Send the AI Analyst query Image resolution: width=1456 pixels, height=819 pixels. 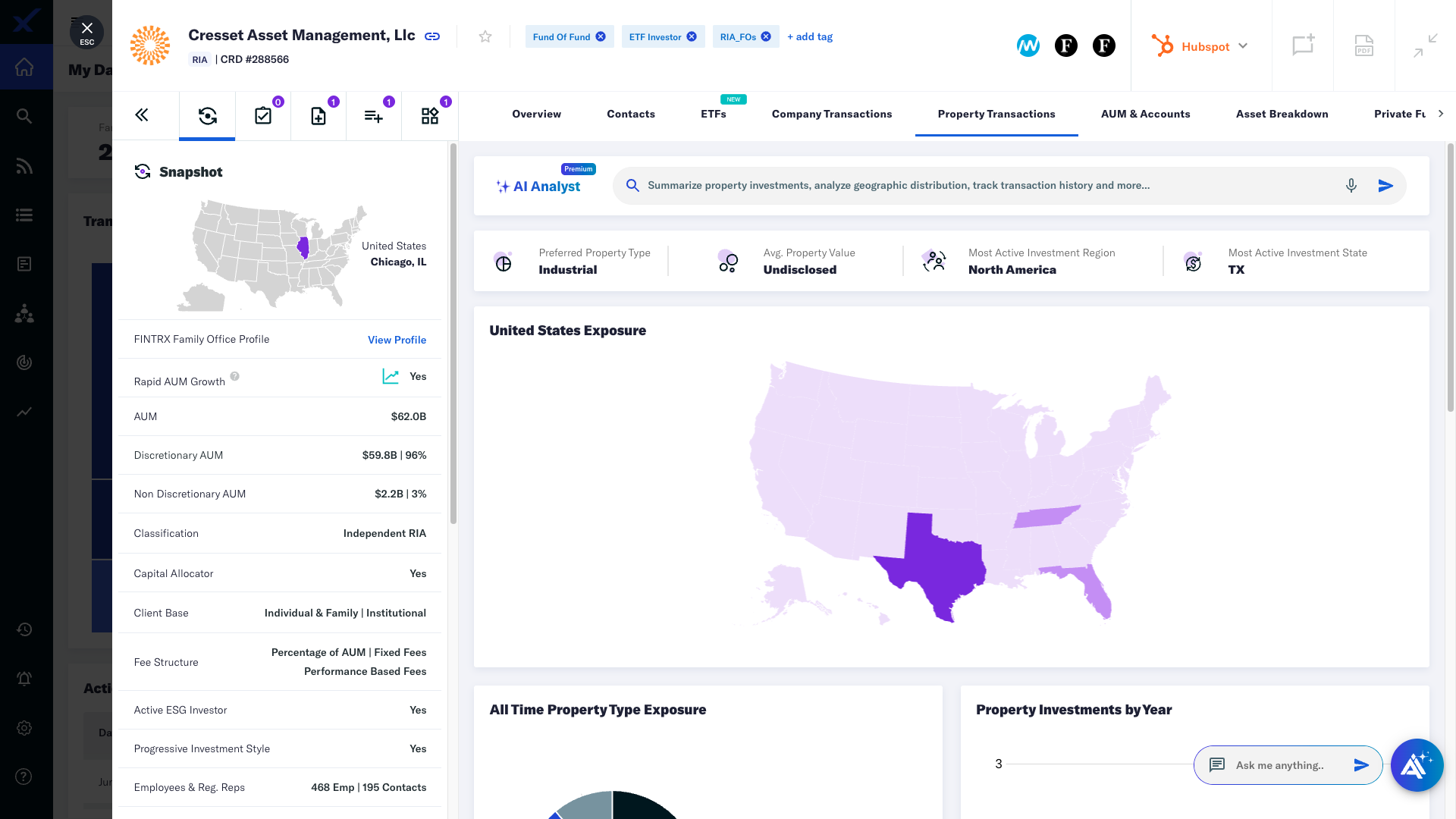coord(1385,186)
